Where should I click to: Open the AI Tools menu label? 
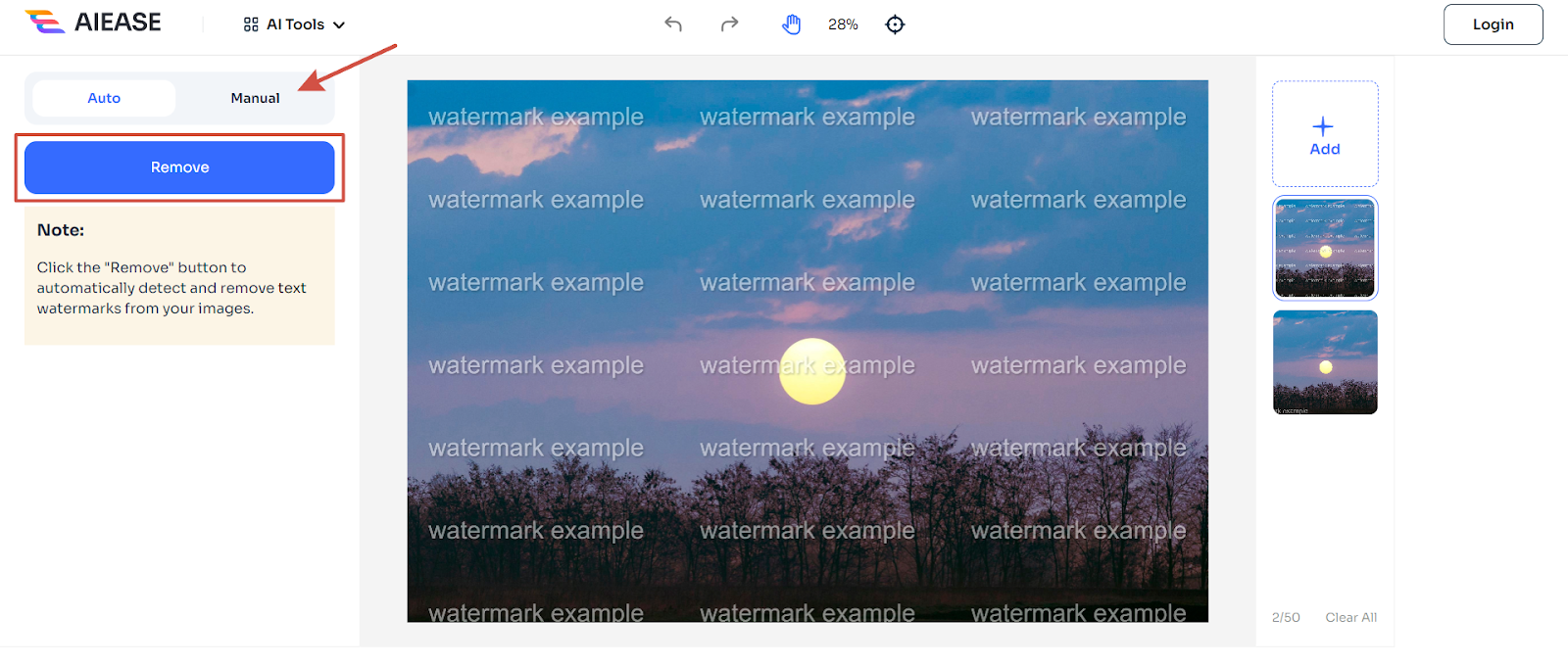click(295, 24)
